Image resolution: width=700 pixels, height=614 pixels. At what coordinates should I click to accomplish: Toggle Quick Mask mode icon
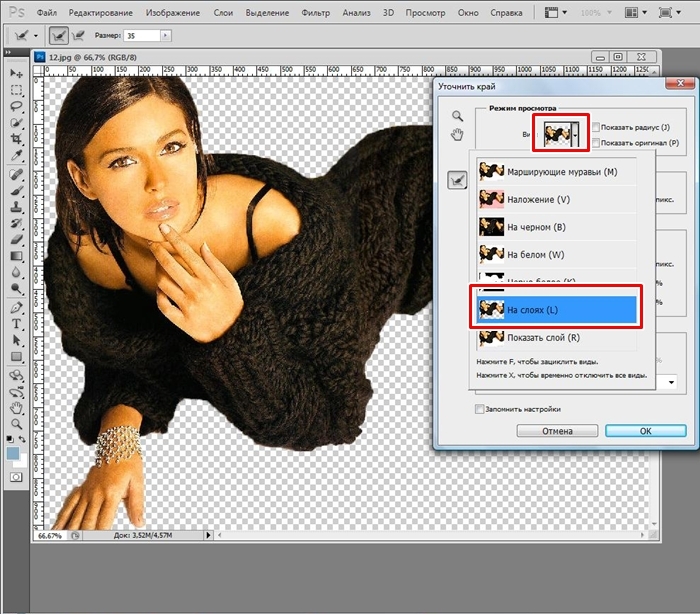[x=16, y=478]
